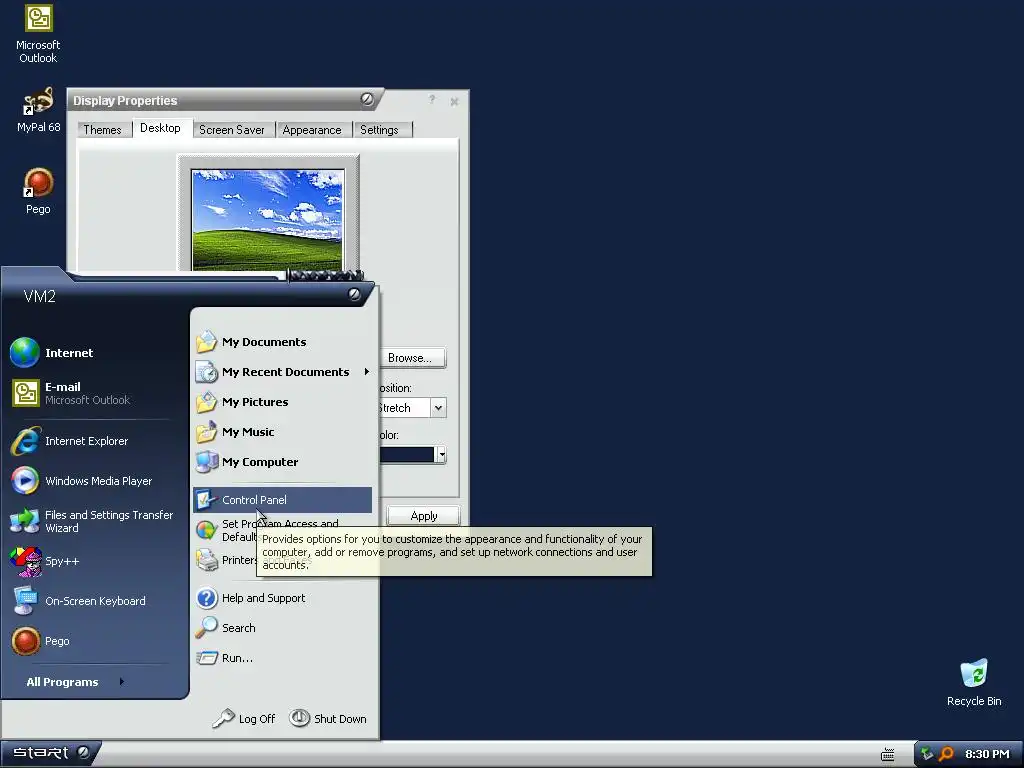Click the VM2 user name

click(x=39, y=296)
